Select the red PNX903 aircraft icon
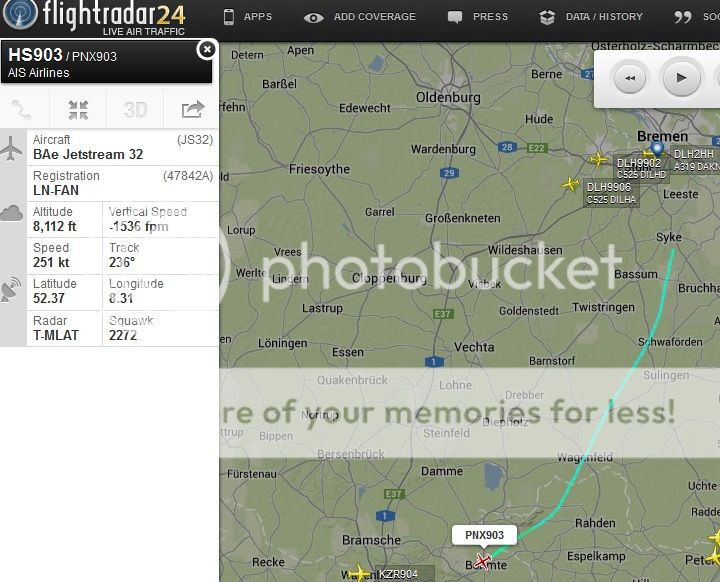The image size is (720, 582). click(x=483, y=560)
